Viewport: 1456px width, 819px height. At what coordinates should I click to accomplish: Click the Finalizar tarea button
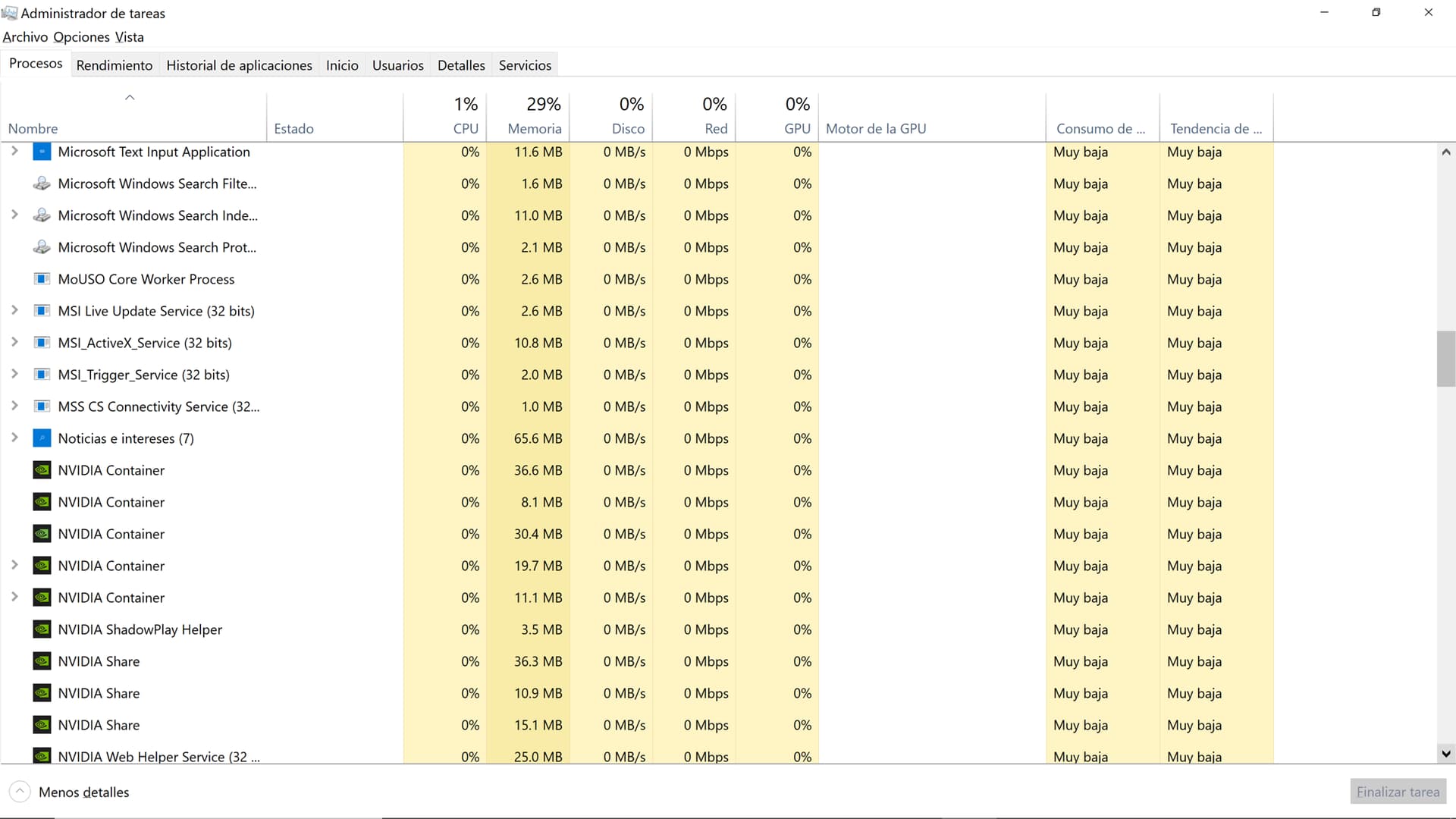click(1398, 792)
